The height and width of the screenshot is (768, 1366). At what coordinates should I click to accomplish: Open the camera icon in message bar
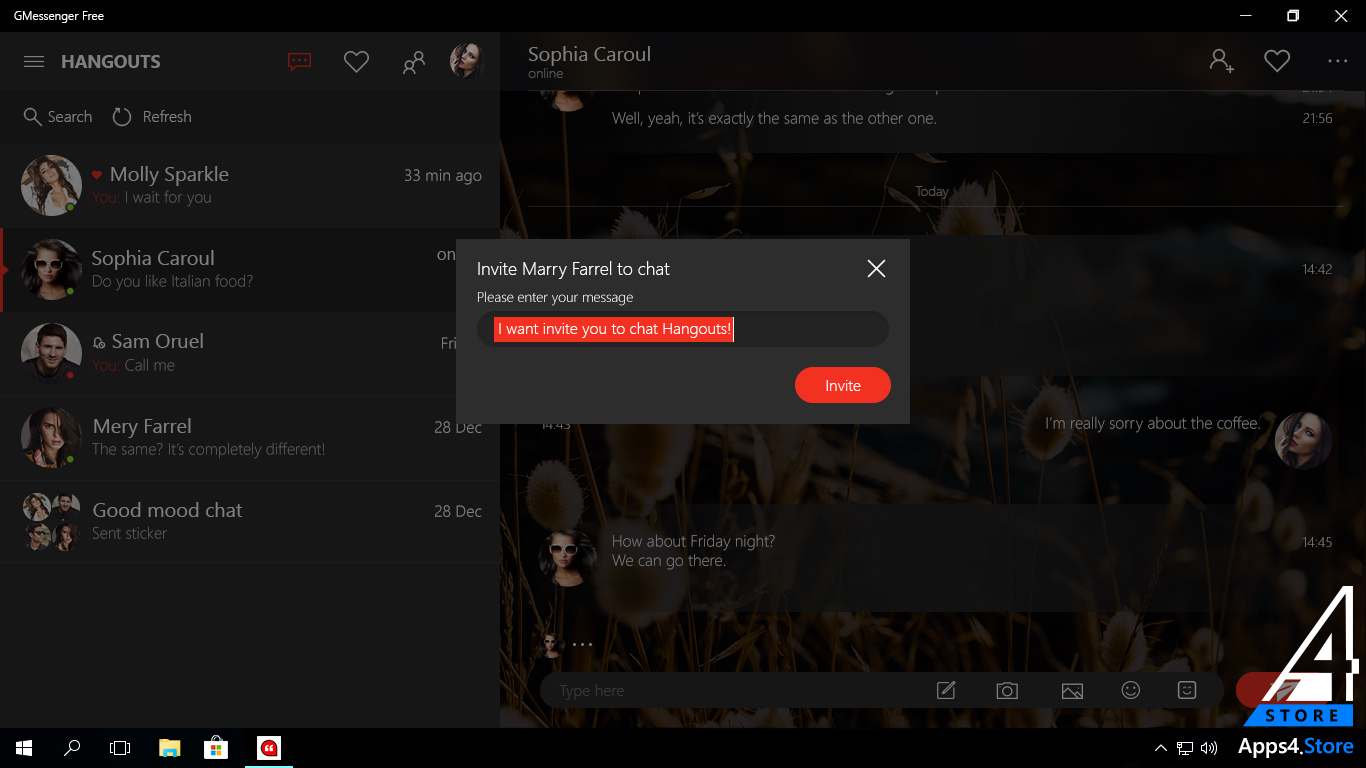[x=1007, y=691]
